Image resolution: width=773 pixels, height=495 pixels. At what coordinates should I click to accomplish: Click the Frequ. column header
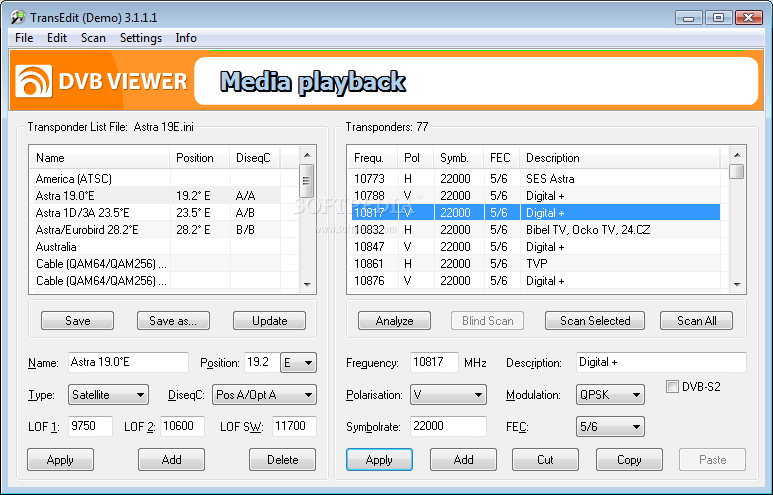(373, 158)
